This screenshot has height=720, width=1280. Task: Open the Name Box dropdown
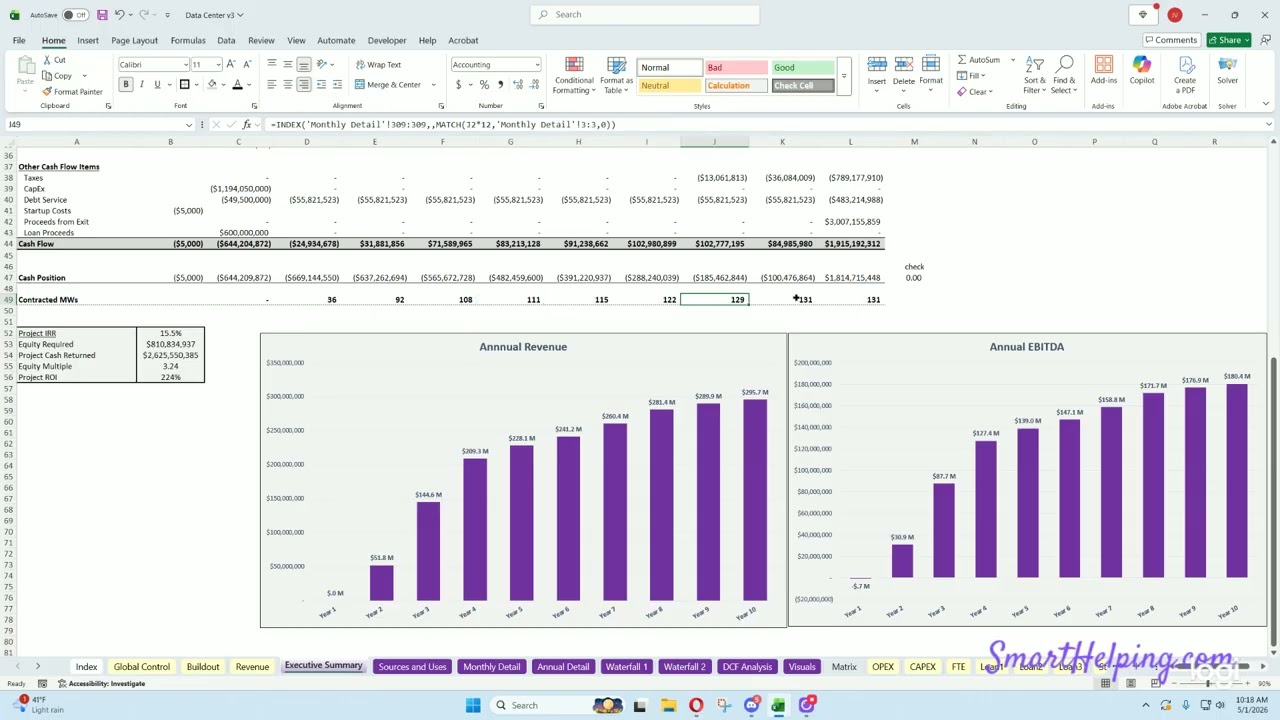pos(188,124)
